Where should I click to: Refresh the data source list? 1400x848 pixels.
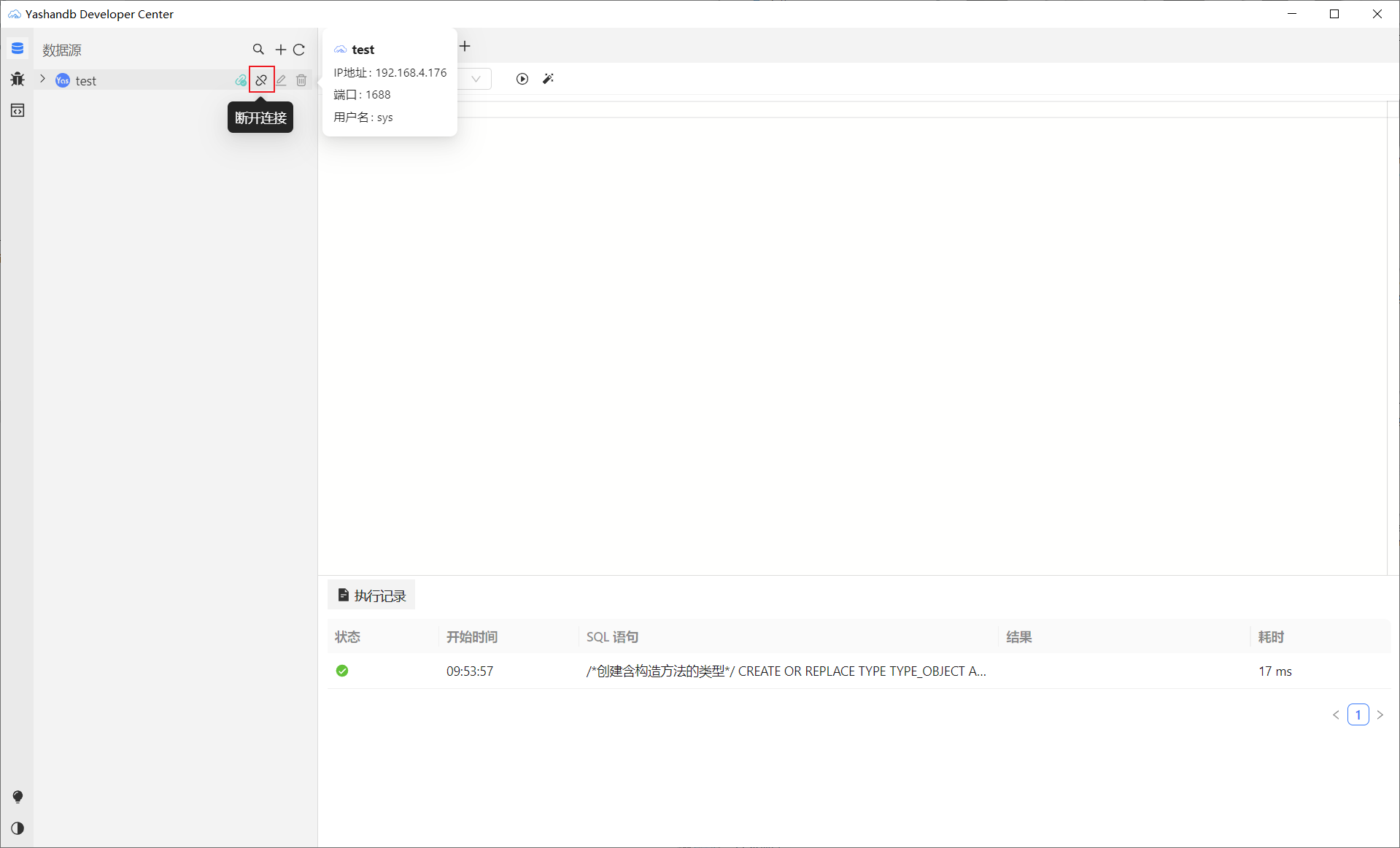pos(299,50)
